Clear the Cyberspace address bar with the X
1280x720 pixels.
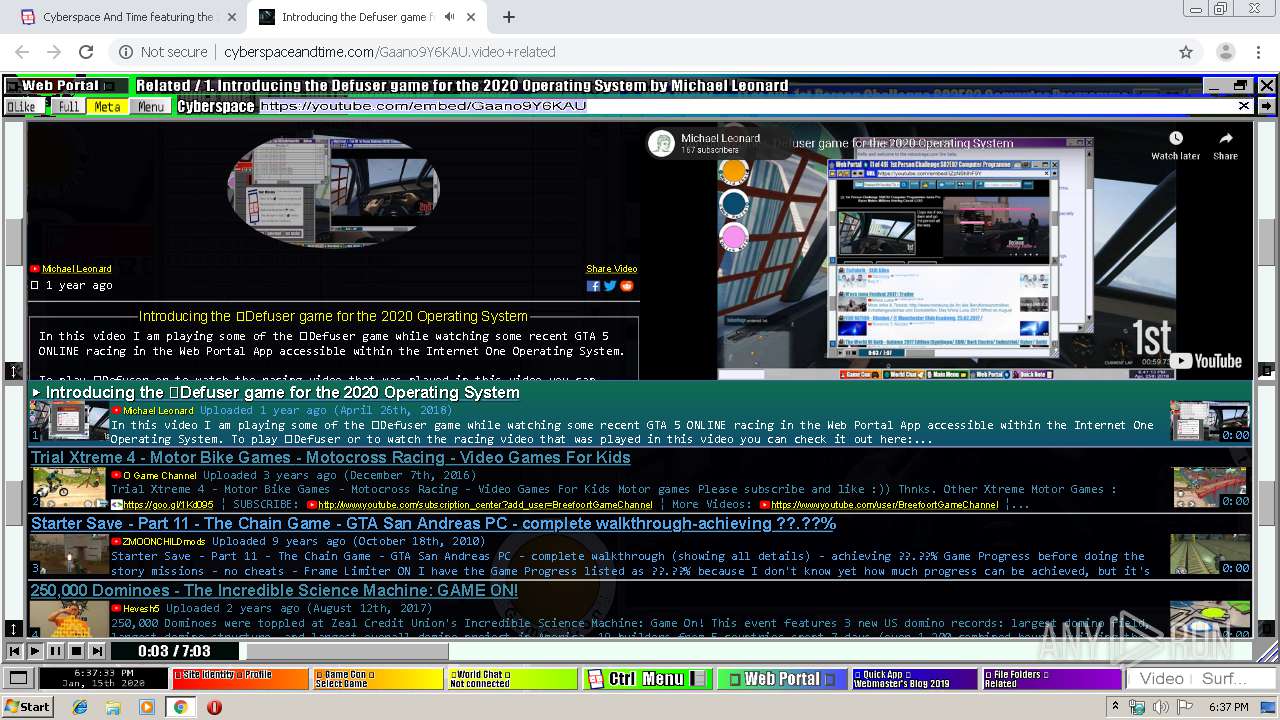(x=1244, y=106)
